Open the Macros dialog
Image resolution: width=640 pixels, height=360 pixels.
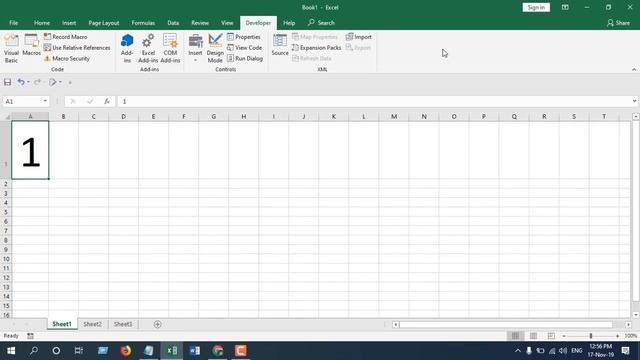pos(31,45)
